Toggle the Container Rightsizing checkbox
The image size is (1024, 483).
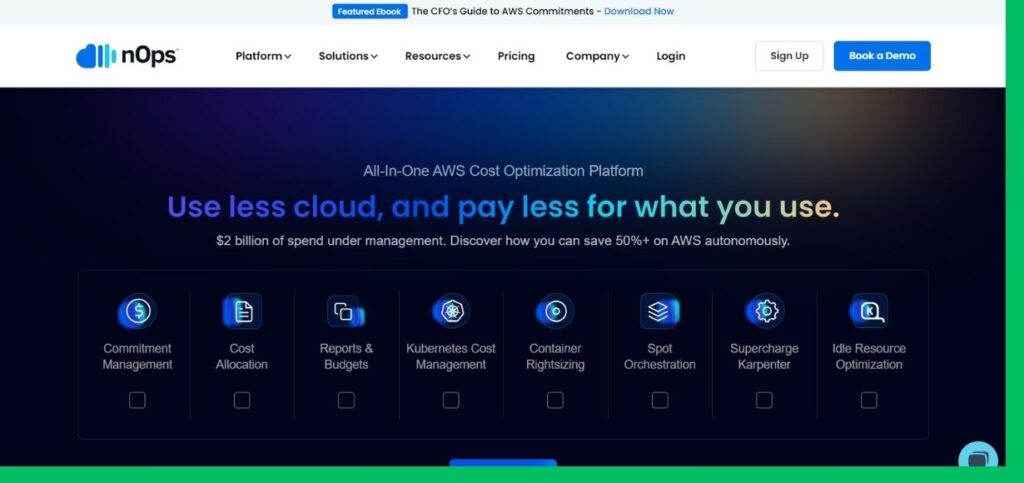(555, 400)
